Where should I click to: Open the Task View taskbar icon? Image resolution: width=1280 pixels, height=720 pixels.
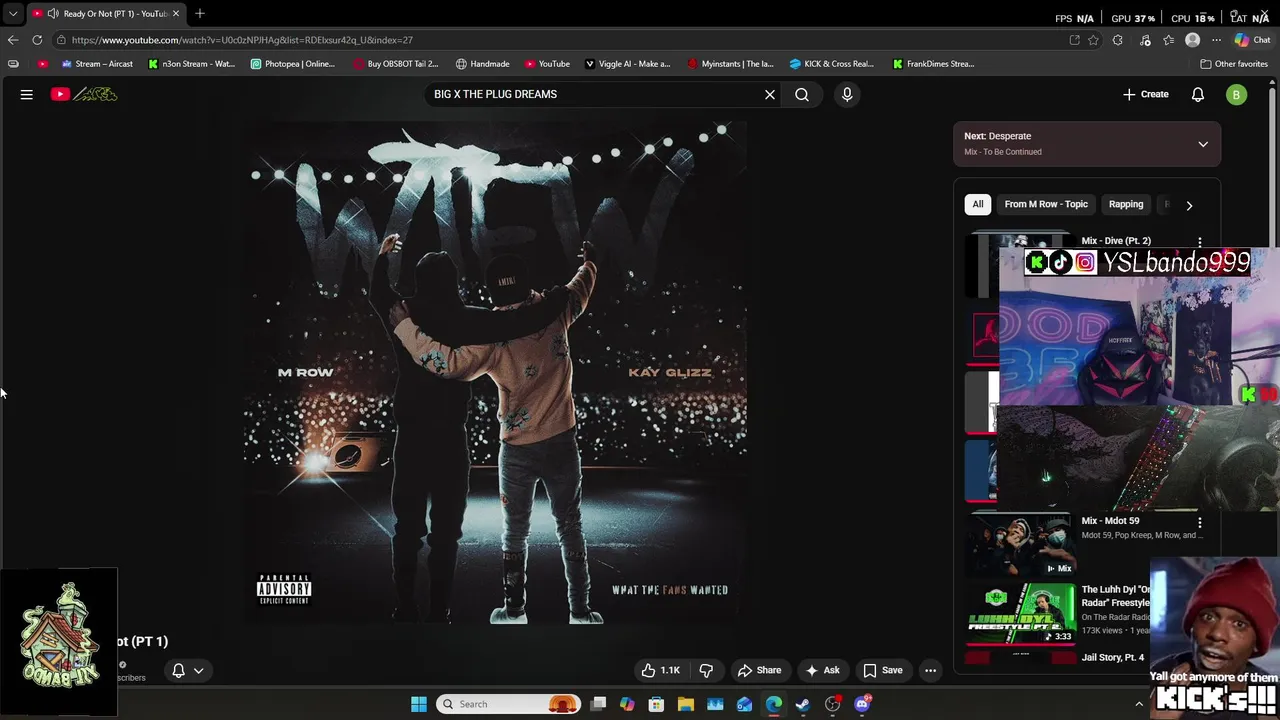coord(598,704)
